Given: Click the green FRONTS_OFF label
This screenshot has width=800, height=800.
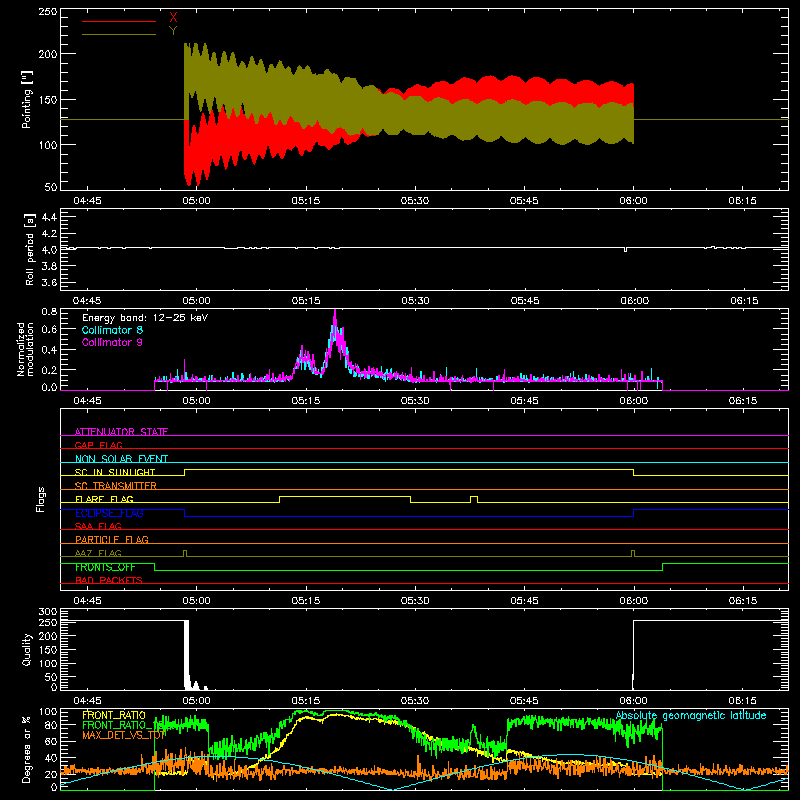Looking at the screenshot, I should point(105,567).
